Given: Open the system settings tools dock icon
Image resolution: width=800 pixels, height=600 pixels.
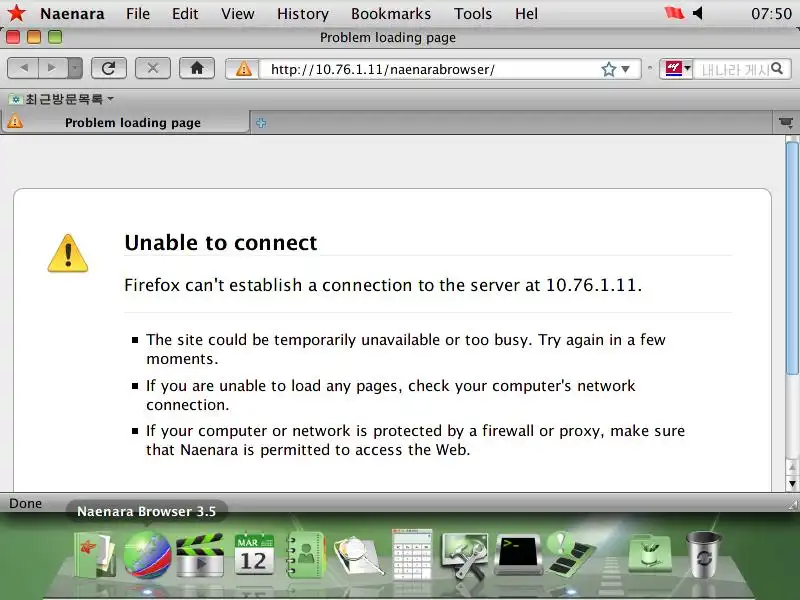Looking at the screenshot, I should [464, 555].
